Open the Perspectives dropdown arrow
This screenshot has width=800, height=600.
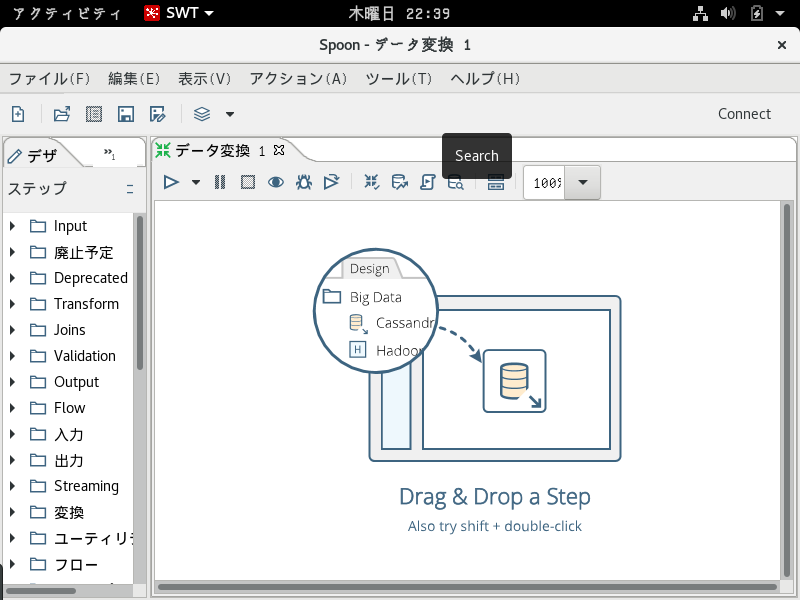click(230, 114)
